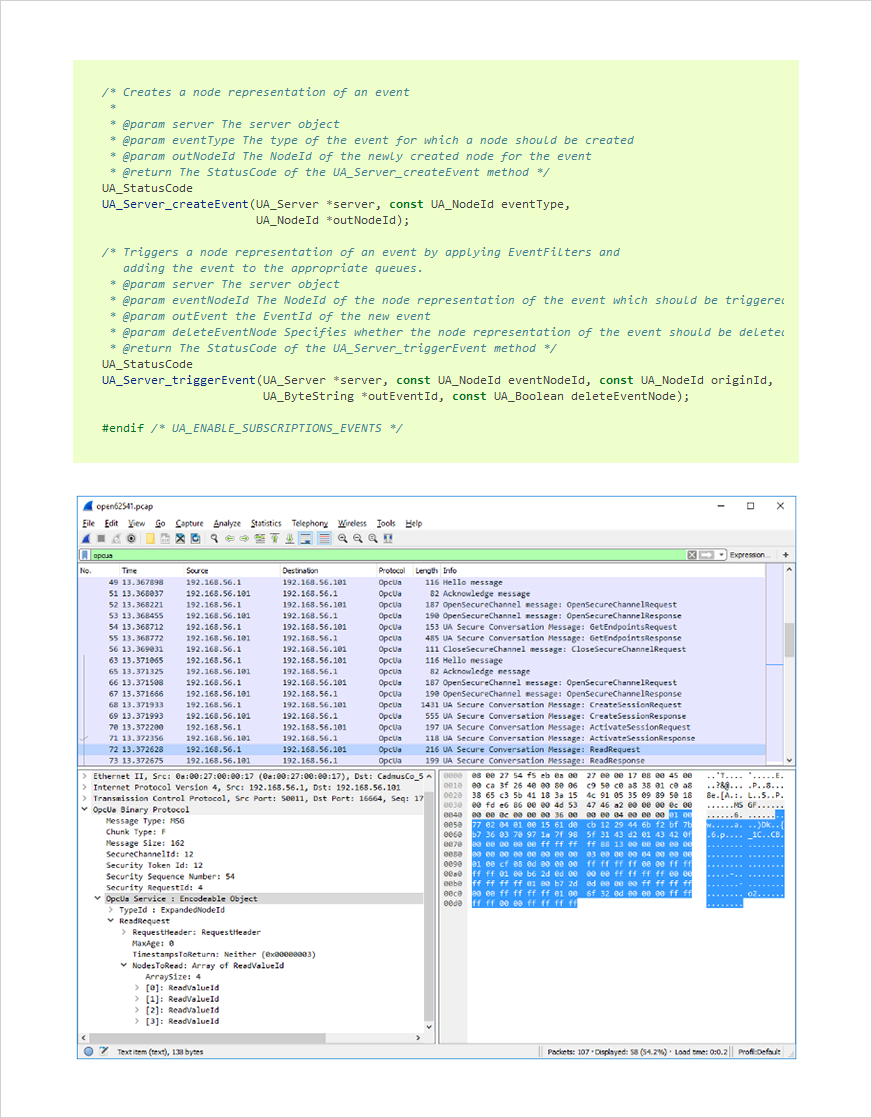Viewport: 872px width, 1118px height.
Task: Open the Statistics menu
Action: click(x=266, y=523)
